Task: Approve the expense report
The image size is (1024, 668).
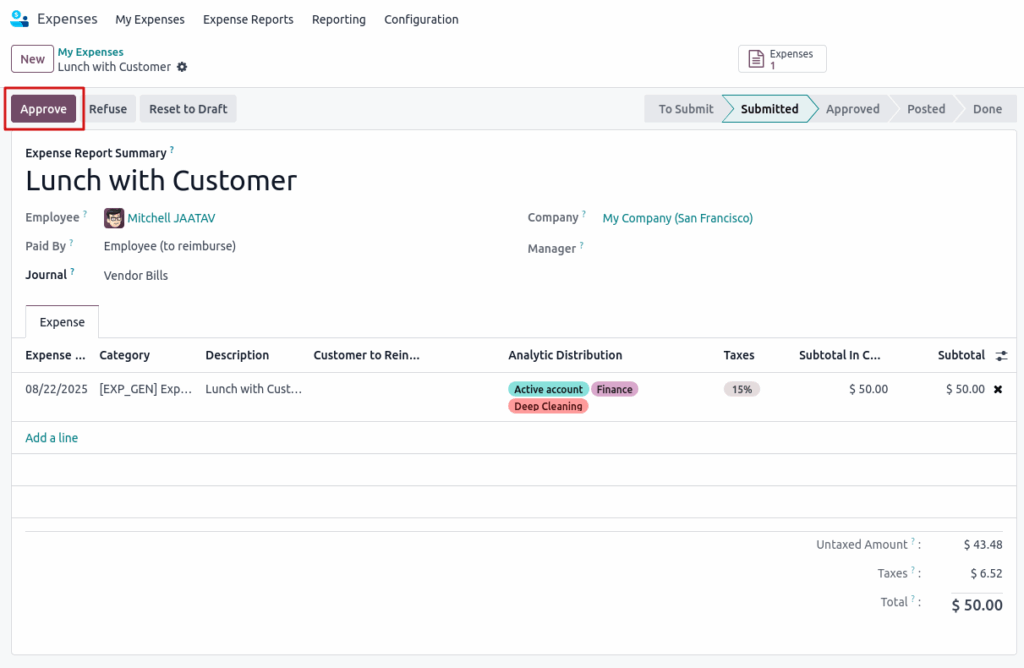Action: pos(43,109)
